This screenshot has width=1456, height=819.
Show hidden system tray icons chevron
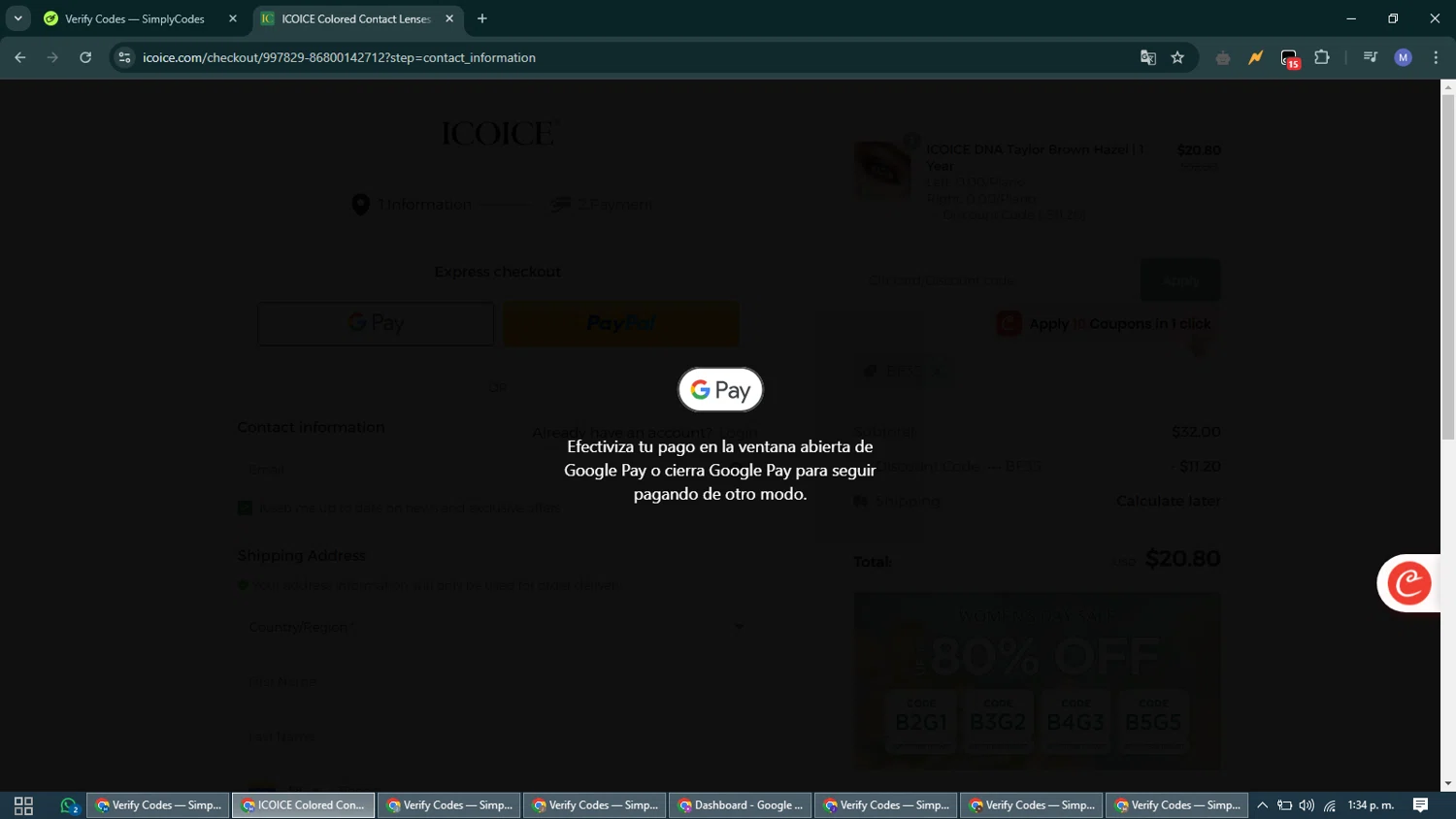pyautogui.click(x=1262, y=805)
